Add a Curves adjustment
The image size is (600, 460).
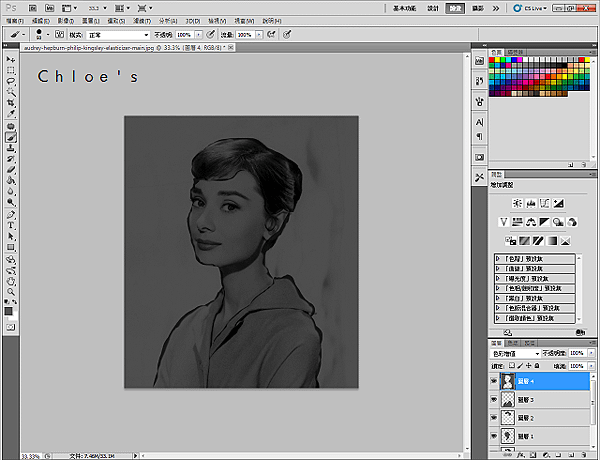pos(545,203)
